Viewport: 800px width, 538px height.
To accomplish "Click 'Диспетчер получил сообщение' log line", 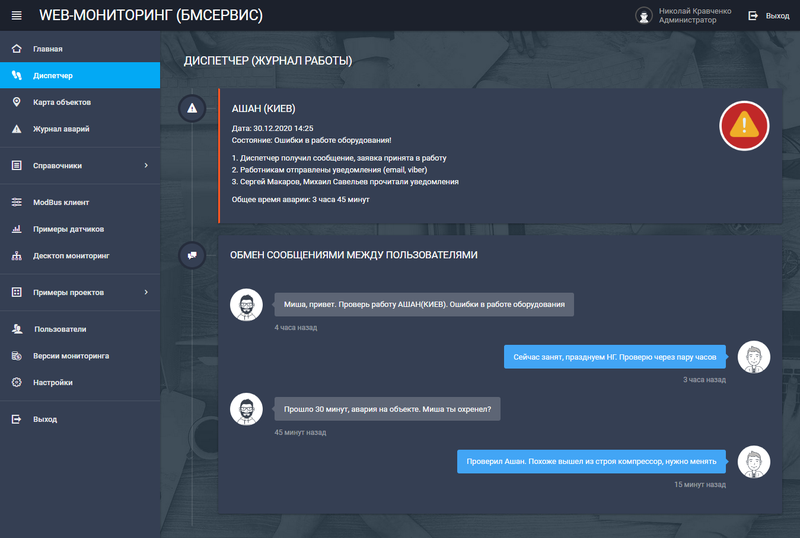I will click(339, 158).
